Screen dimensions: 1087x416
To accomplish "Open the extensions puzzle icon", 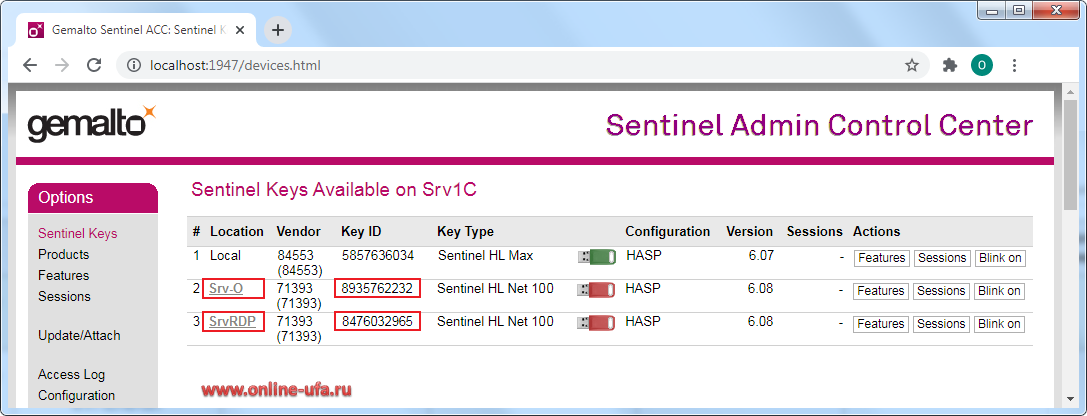I will click(950, 66).
